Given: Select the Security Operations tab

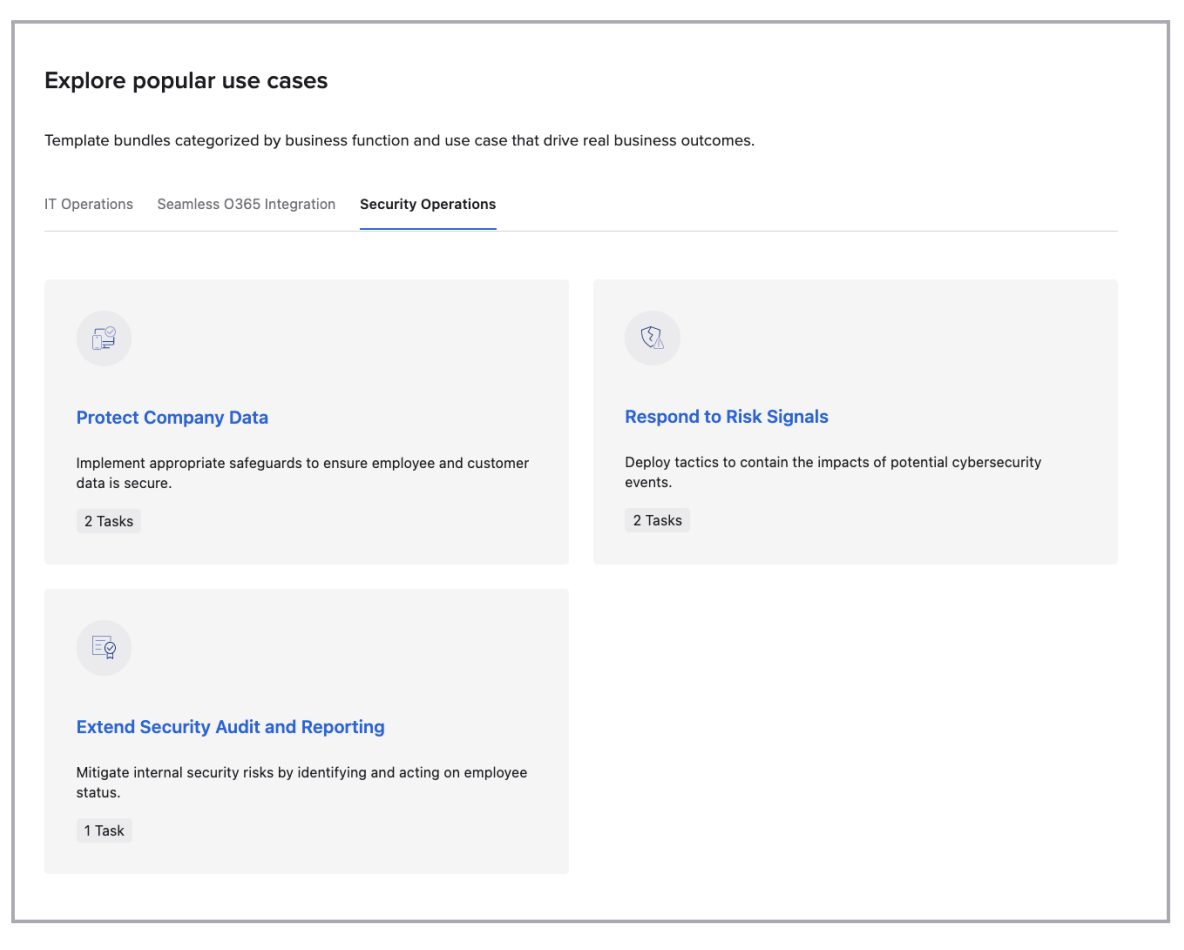Looking at the screenshot, I should click(428, 204).
